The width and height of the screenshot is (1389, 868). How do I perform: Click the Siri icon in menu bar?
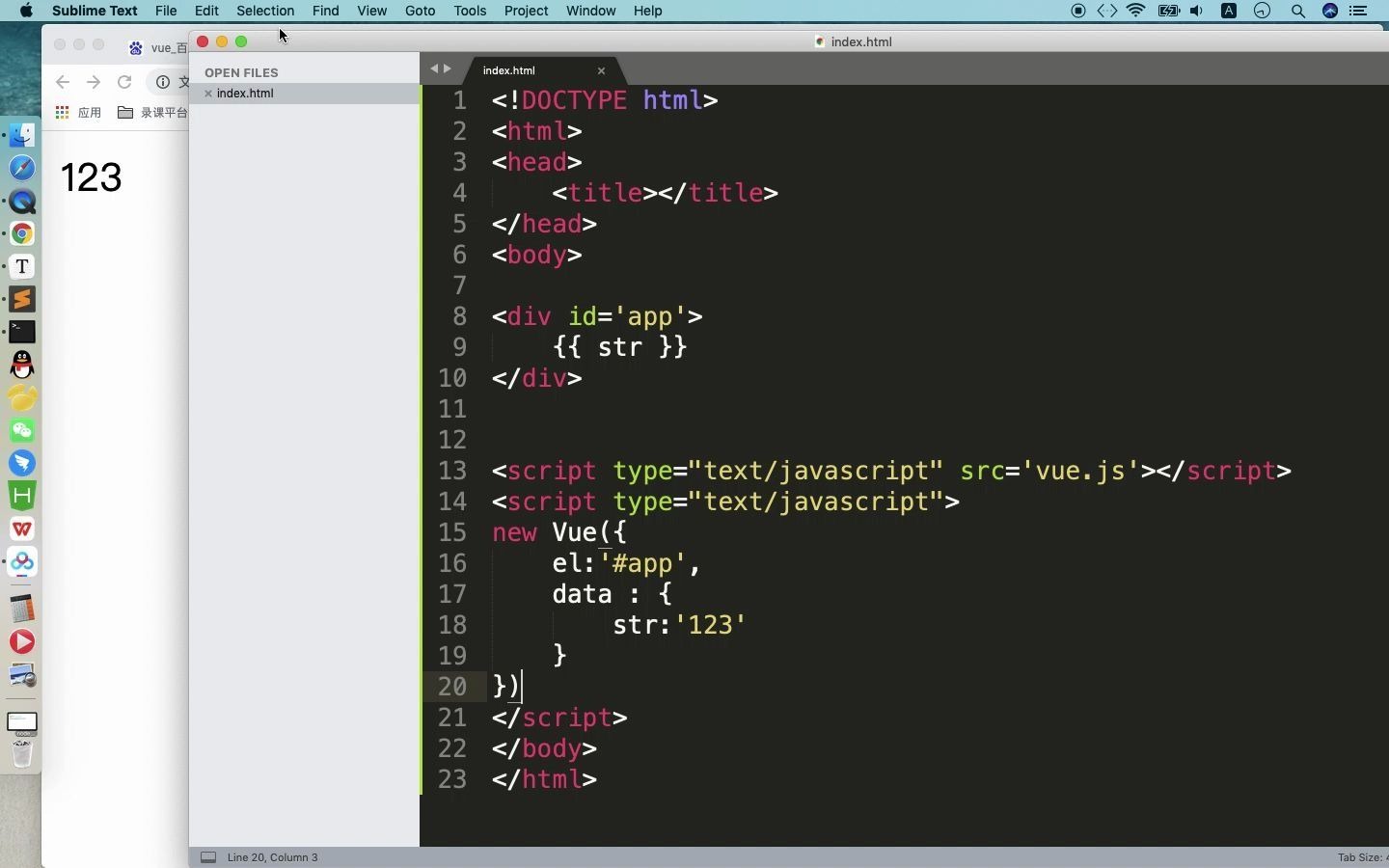pos(1331,11)
